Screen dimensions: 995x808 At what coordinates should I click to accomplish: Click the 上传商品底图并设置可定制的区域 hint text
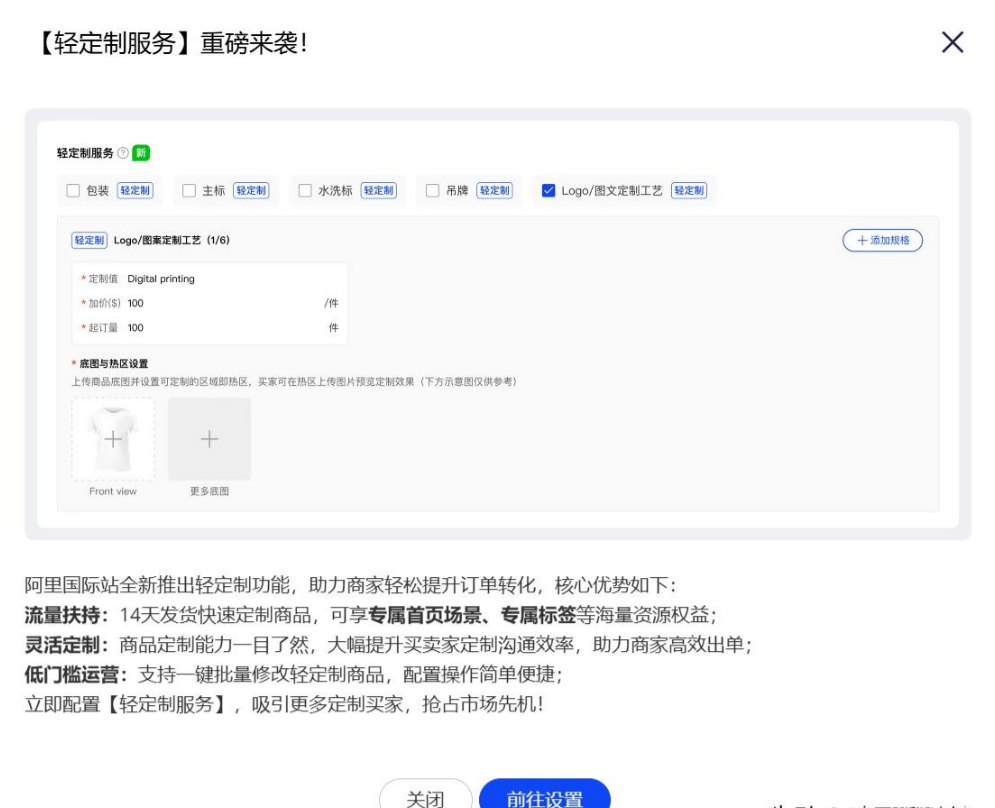pos(294,381)
